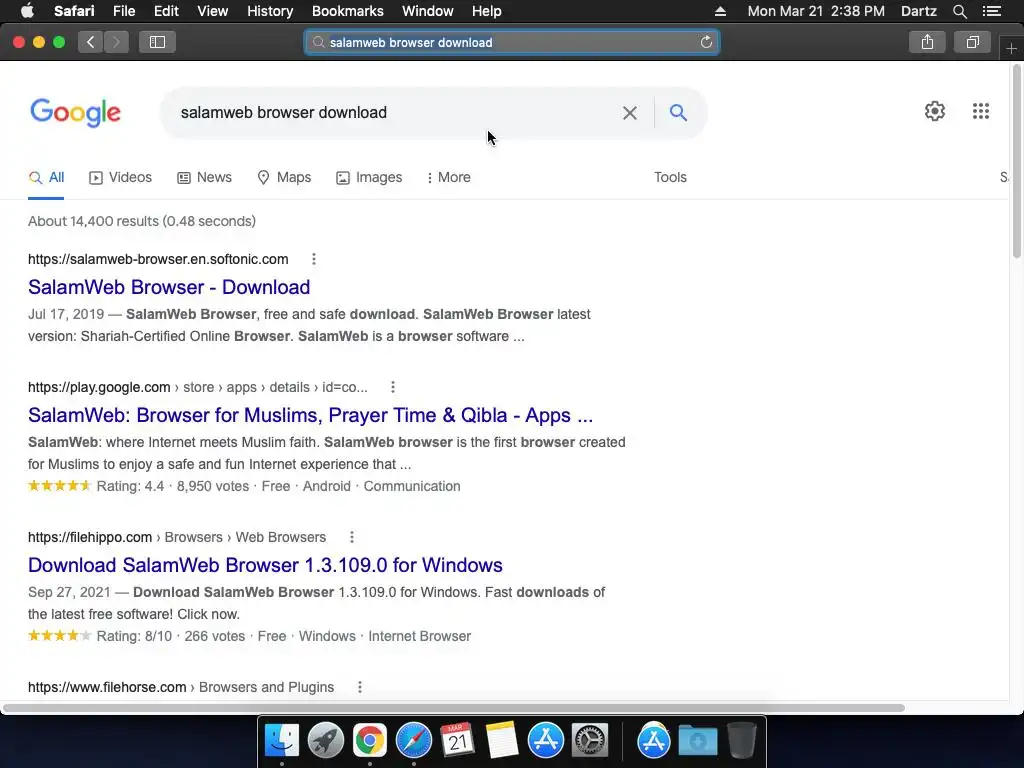Click Safari's forward arrow button
The image size is (1024, 768).
click(x=116, y=42)
